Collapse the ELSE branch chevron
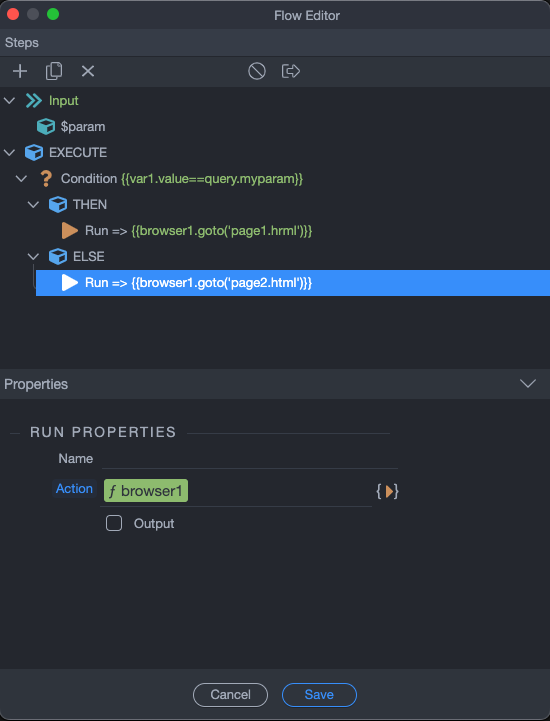 (33, 257)
